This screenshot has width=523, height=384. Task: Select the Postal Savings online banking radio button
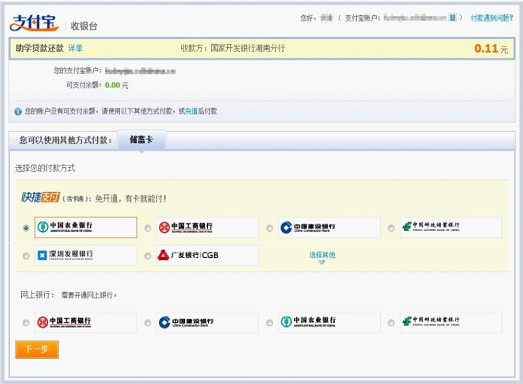tap(391, 323)
